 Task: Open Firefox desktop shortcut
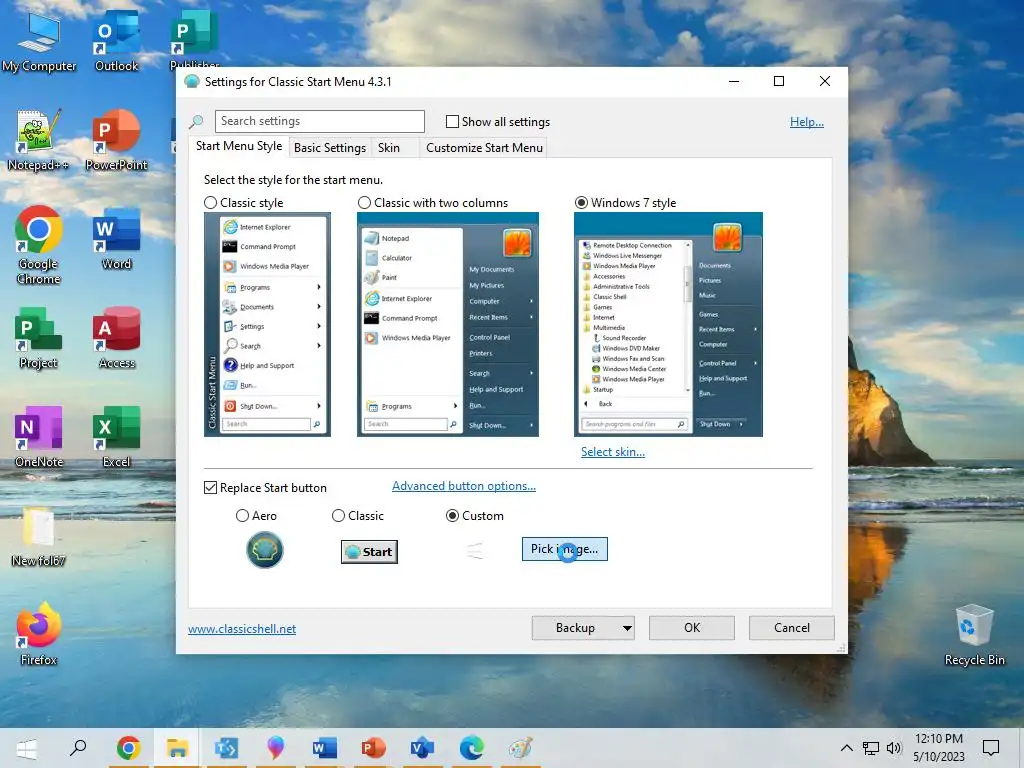[39, 633]
